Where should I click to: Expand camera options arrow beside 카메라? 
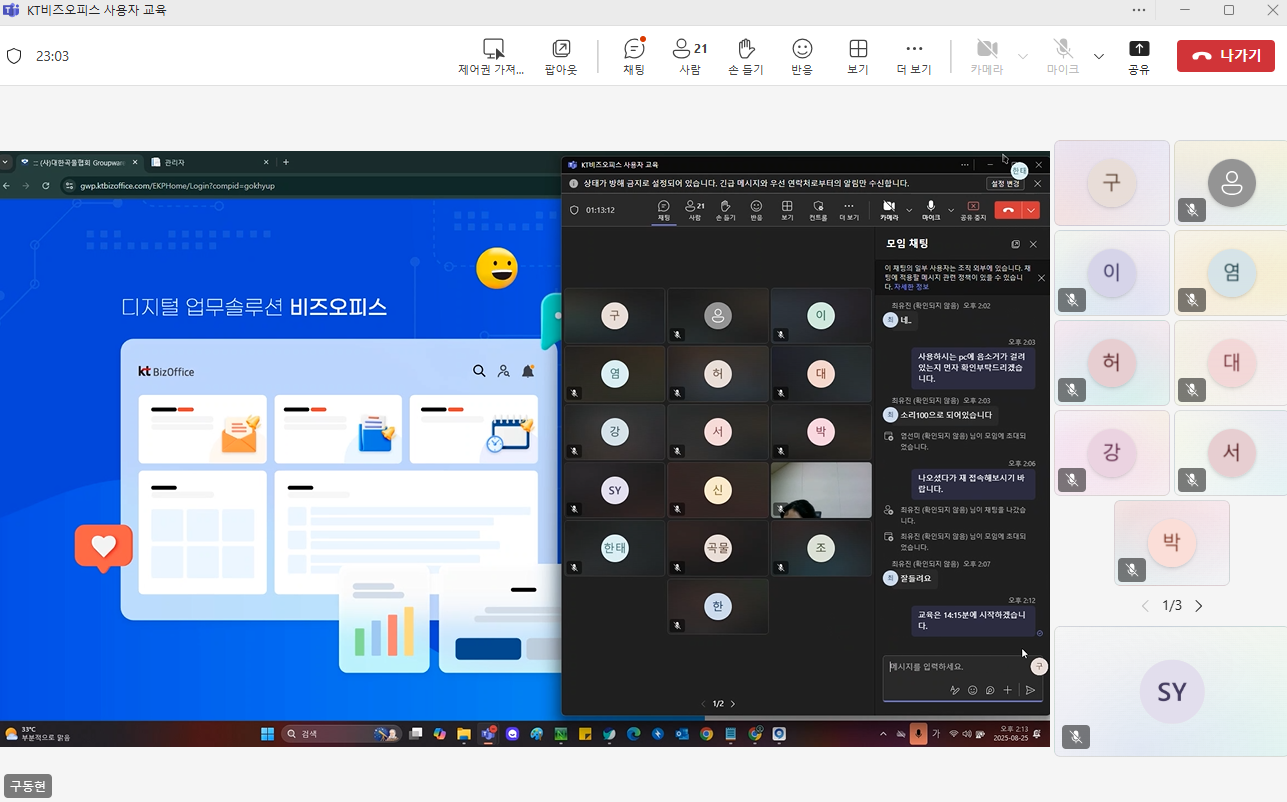click(x=1022, y=56)
